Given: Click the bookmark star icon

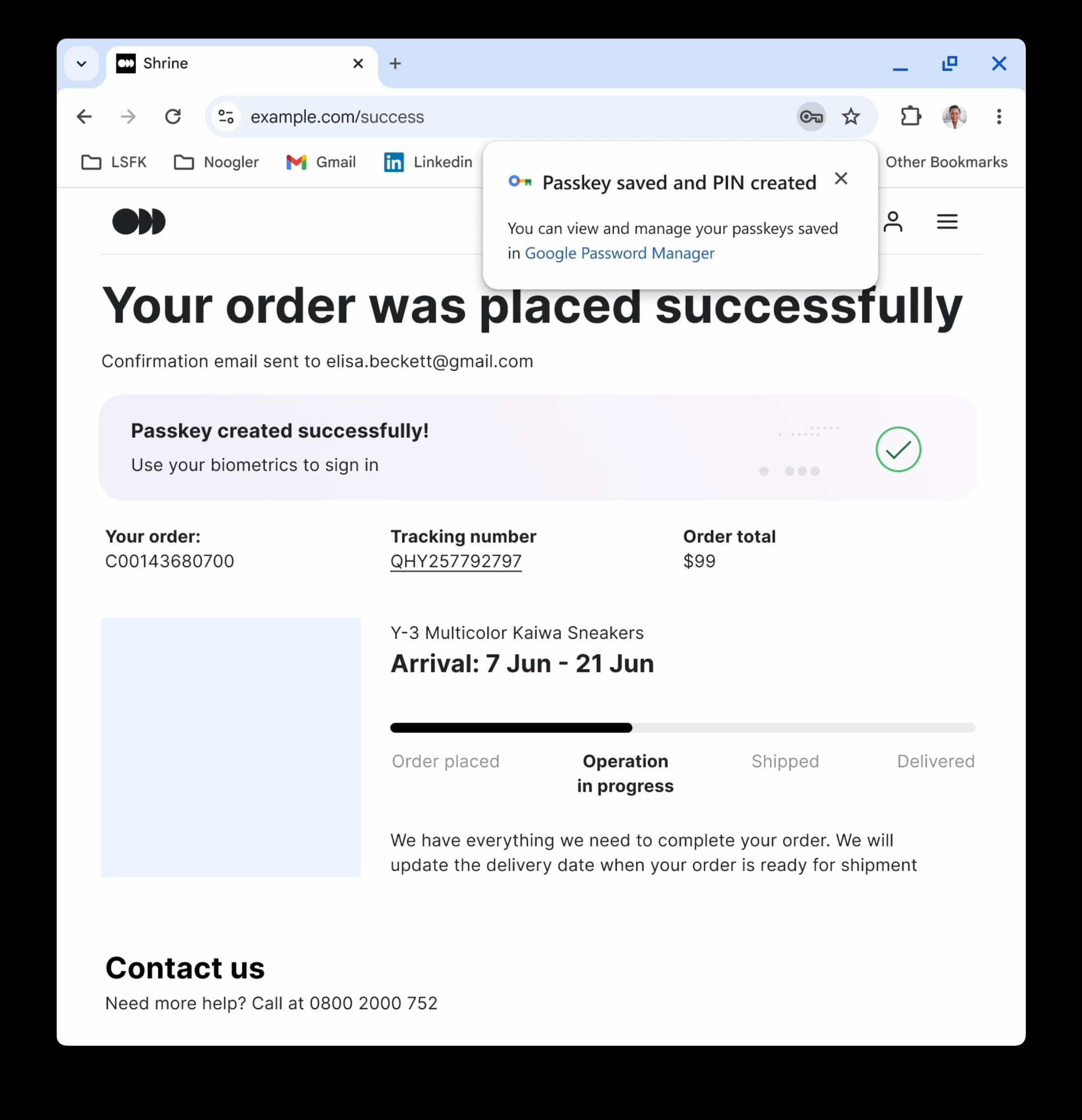Looking at the screenshot, I should (851, 117).
